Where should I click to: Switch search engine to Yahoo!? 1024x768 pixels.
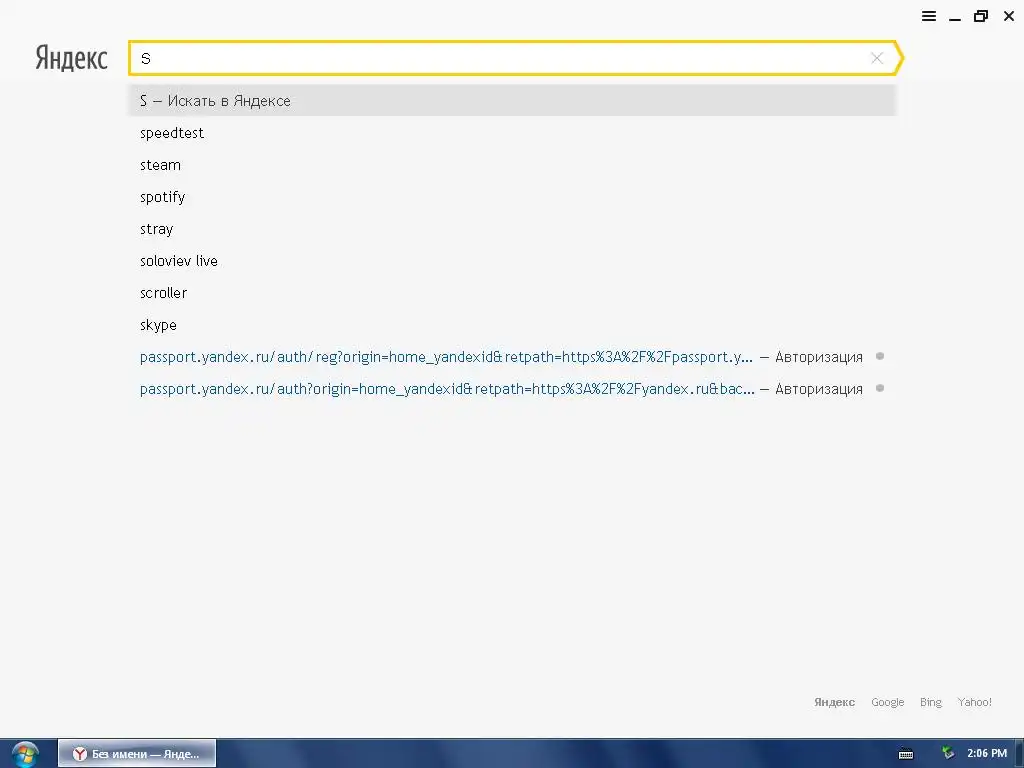pyautogui.click(x=974, y=702)
